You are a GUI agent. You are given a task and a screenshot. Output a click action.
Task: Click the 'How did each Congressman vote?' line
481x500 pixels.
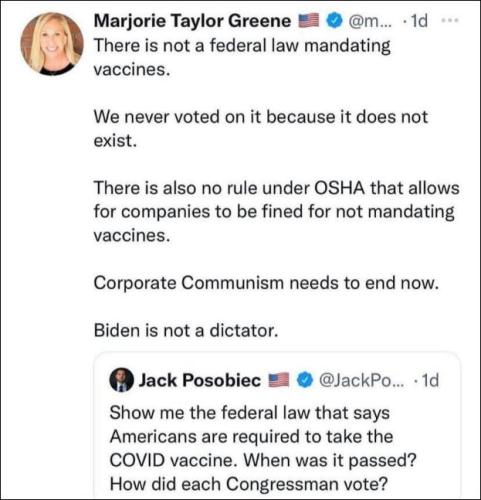click(x=249, y=484)
